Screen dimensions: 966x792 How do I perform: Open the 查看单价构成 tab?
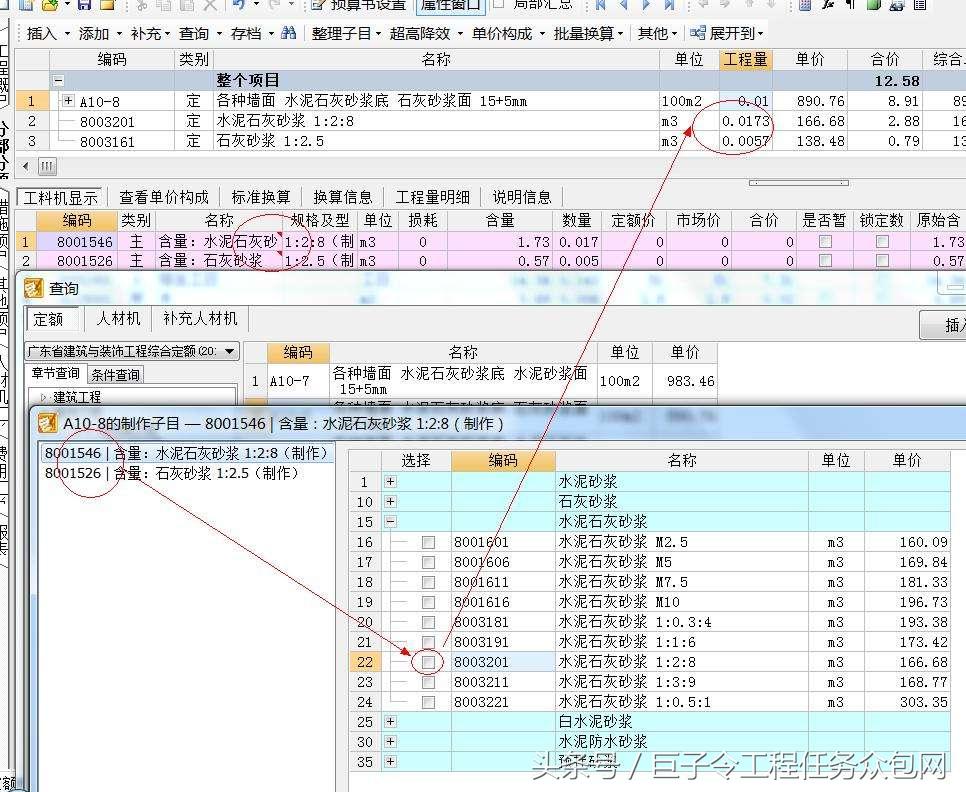[164, 197]
